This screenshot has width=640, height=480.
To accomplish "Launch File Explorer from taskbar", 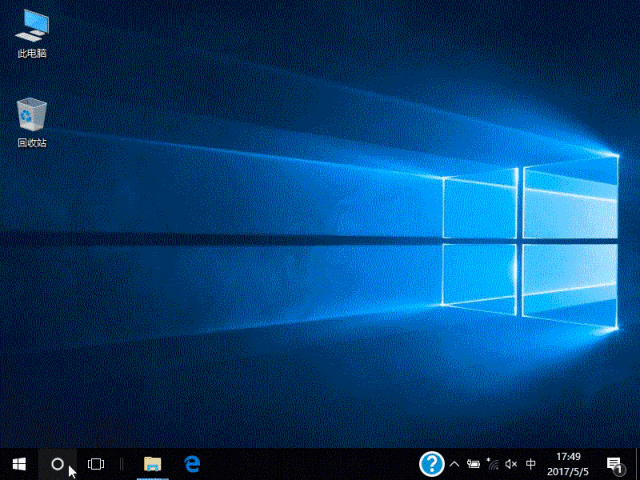I will click(153, 464).
